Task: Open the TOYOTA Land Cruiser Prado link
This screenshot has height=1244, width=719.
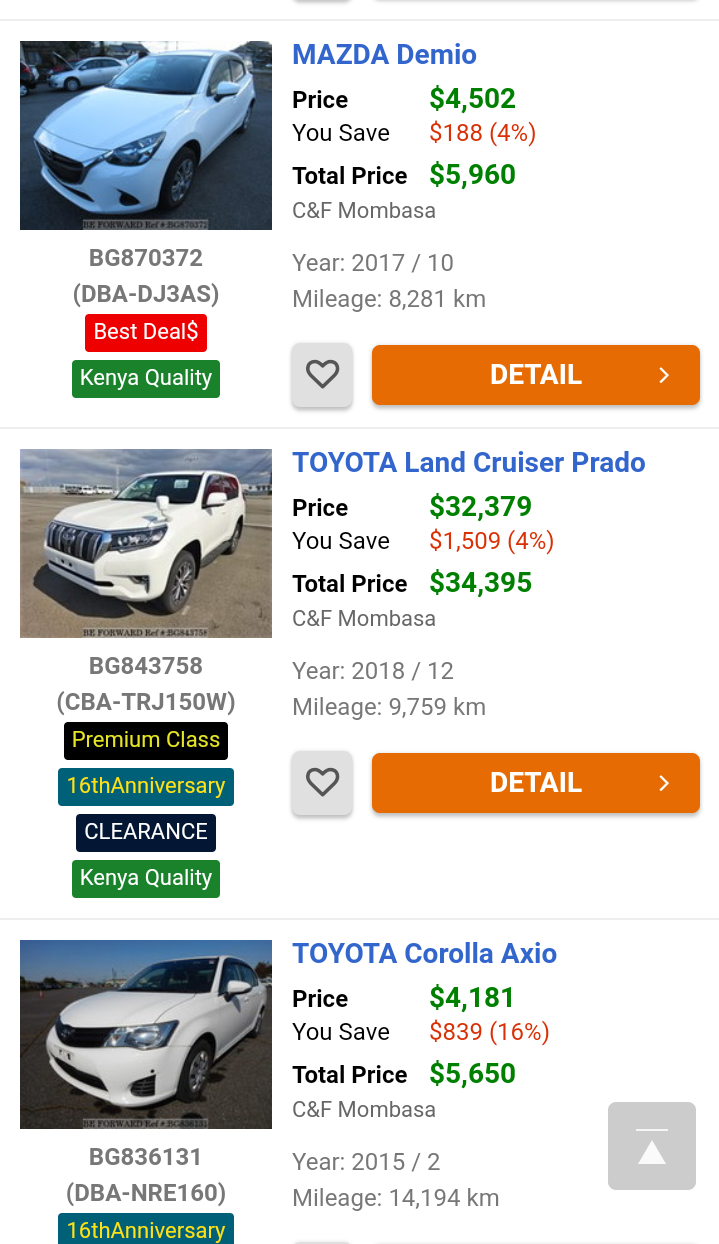Action: (468, 463)
